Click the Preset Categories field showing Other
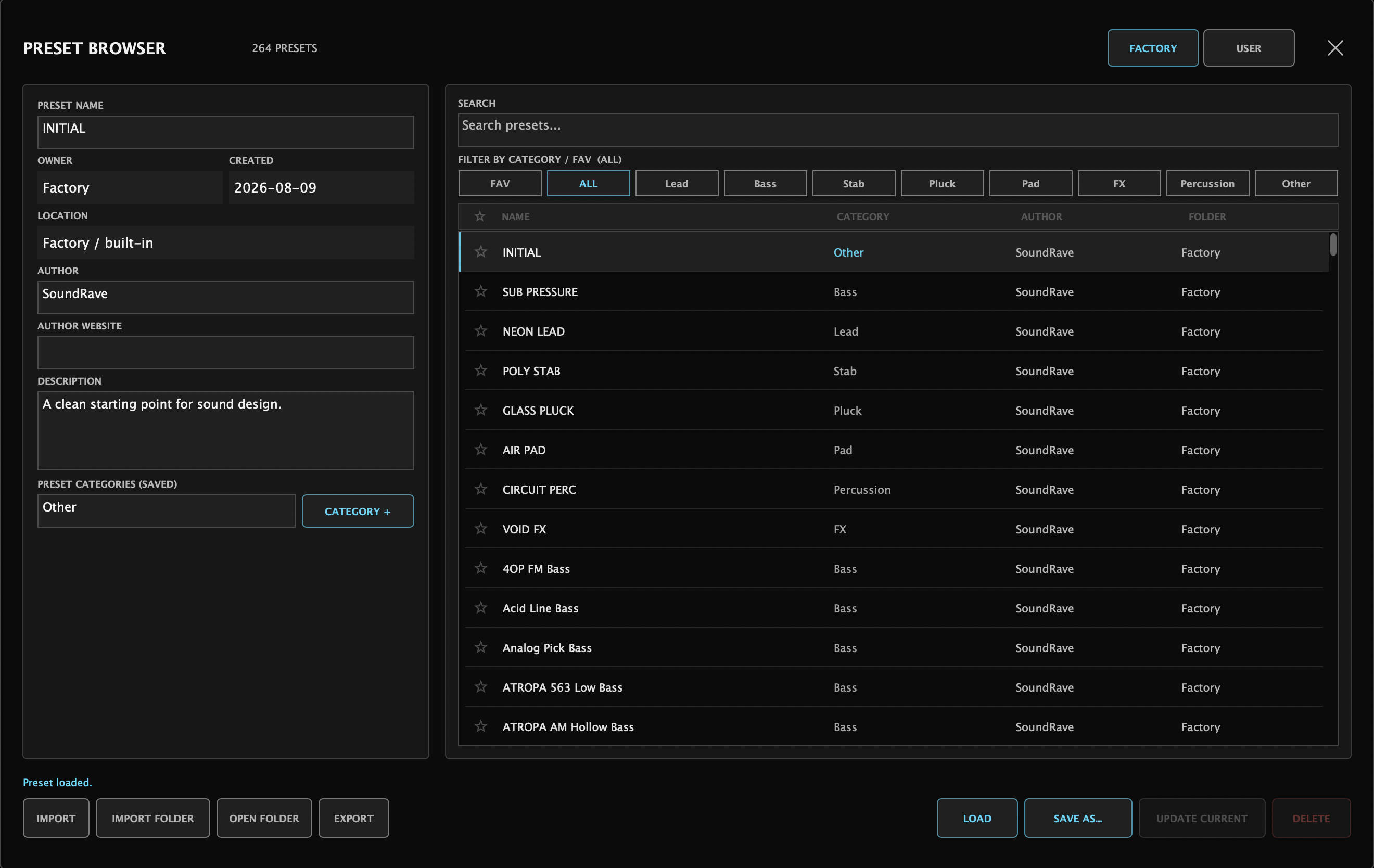The height and width of the screenshot is (868, 1374). coord(166,510)
